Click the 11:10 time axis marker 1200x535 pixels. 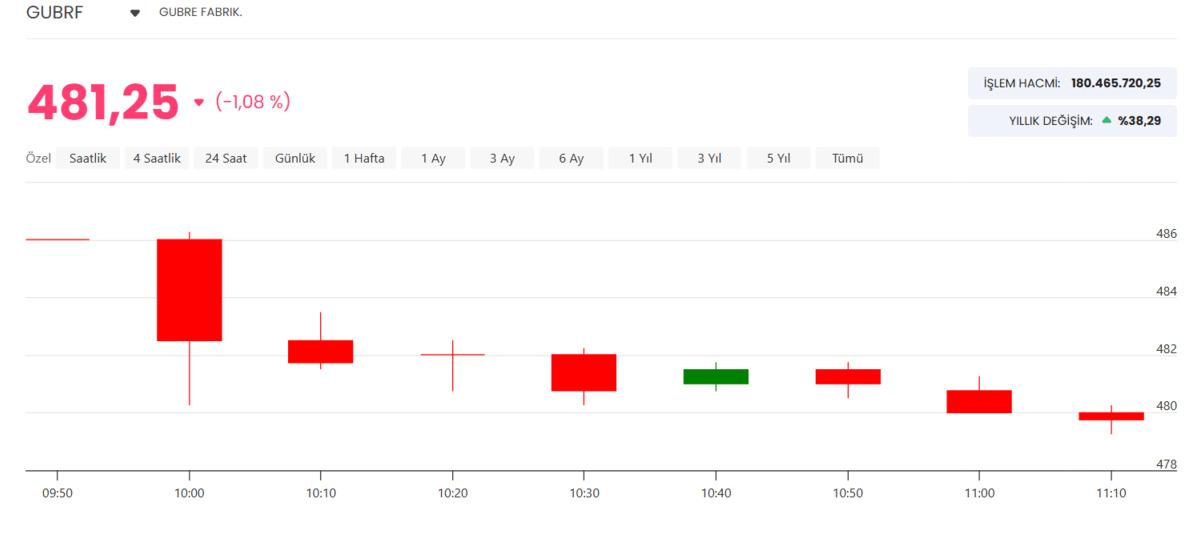click(1111, 493)
